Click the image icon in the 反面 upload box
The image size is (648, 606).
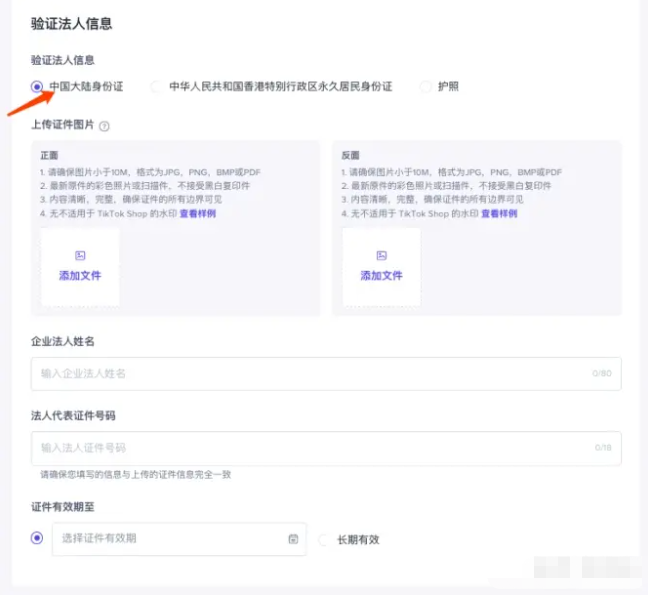[381, 256]
